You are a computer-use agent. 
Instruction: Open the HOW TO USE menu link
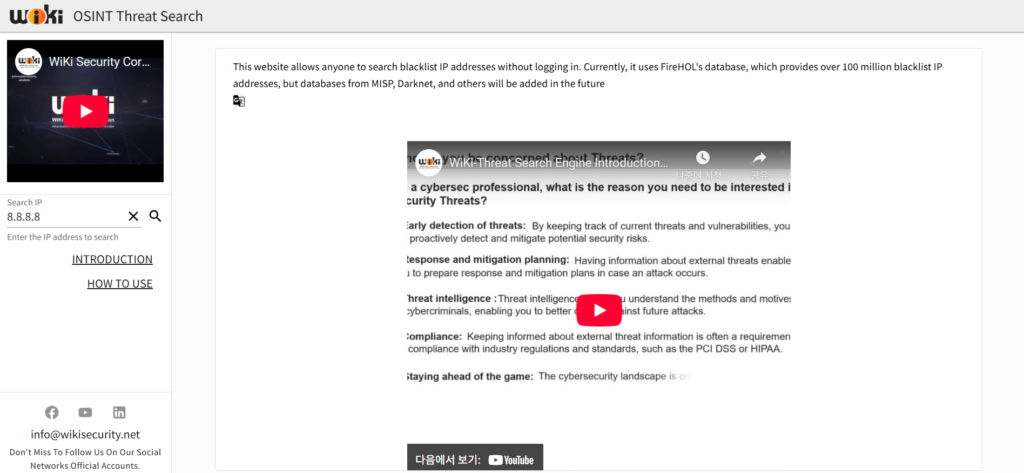point(120,284)
